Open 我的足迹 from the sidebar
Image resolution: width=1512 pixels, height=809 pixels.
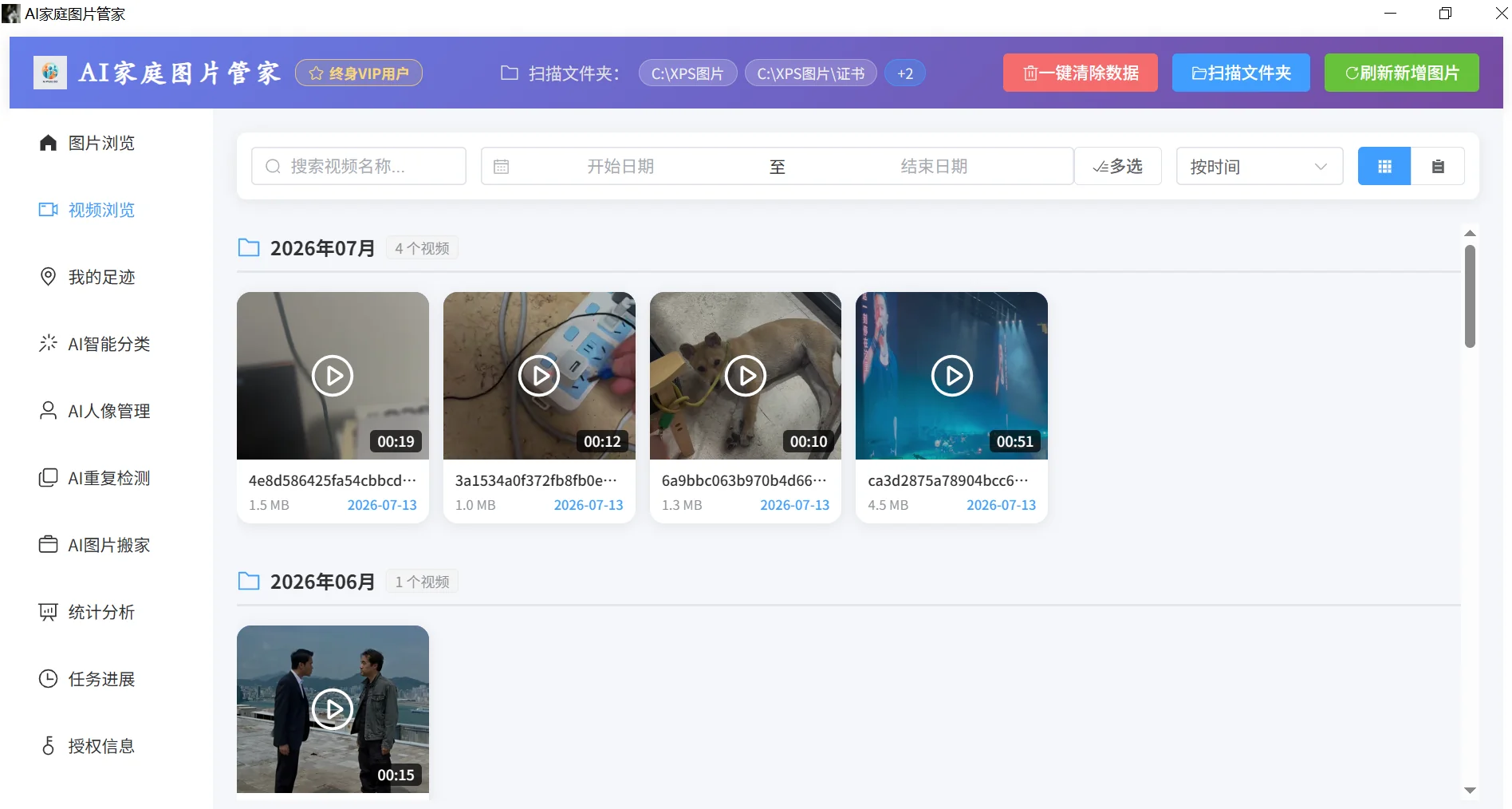coord(88,277)
